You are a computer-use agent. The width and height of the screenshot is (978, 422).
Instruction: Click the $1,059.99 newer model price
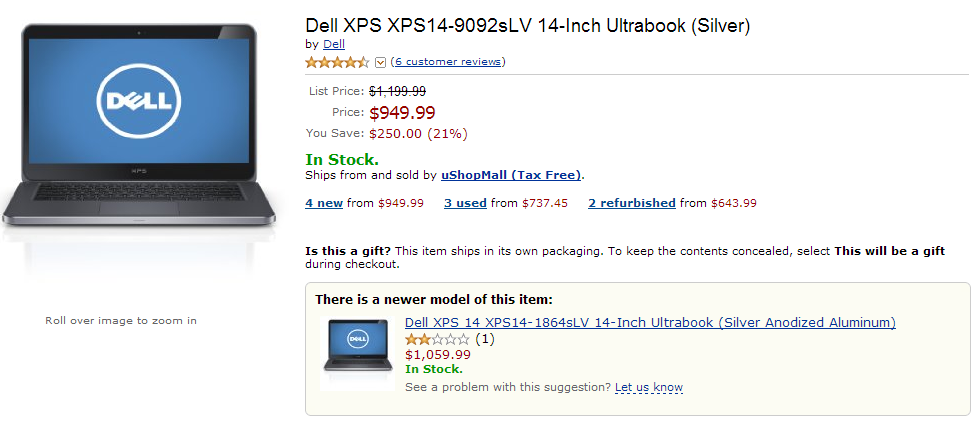(437, 354)
